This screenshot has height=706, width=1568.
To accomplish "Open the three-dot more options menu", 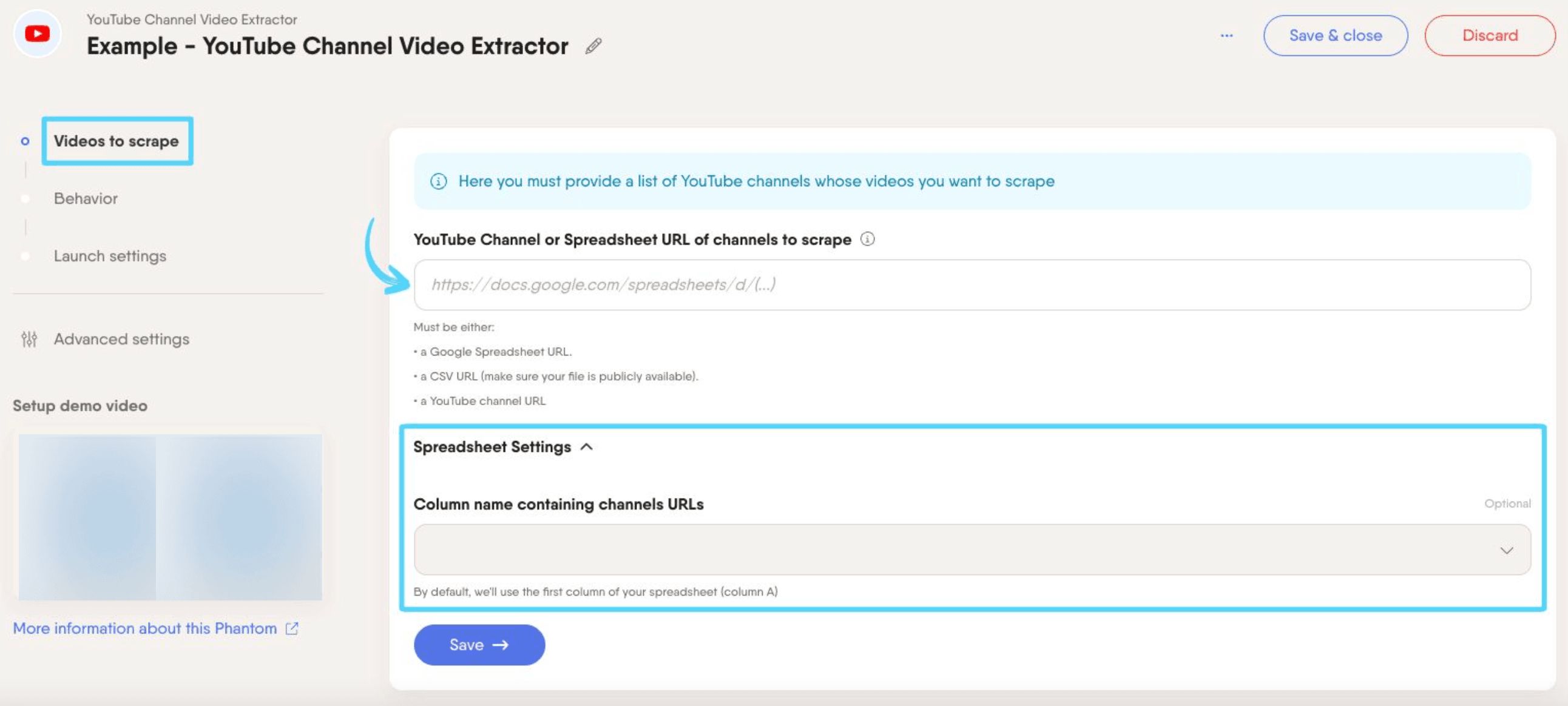I will [x=1226, y=35].
